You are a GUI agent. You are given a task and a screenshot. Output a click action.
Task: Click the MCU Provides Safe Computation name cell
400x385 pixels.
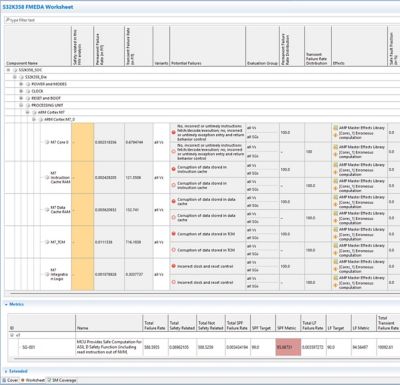click(x=109, y=347)
